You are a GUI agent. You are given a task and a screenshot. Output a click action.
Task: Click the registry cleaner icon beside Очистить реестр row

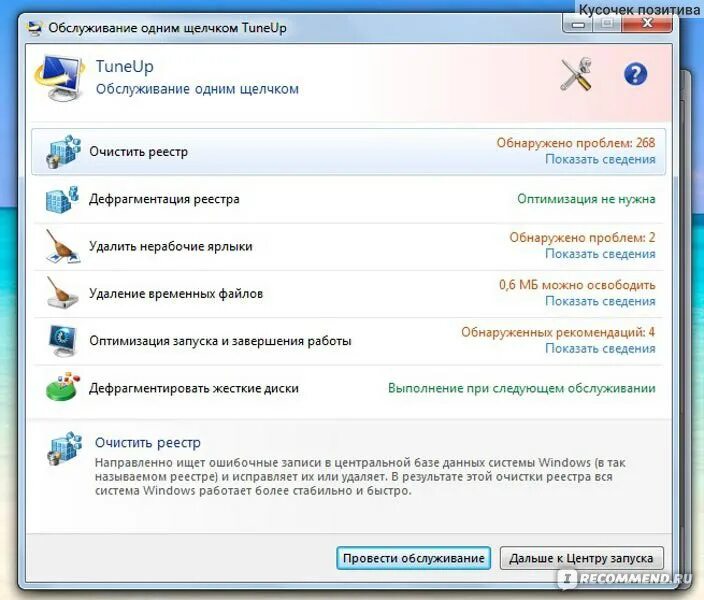63,151
